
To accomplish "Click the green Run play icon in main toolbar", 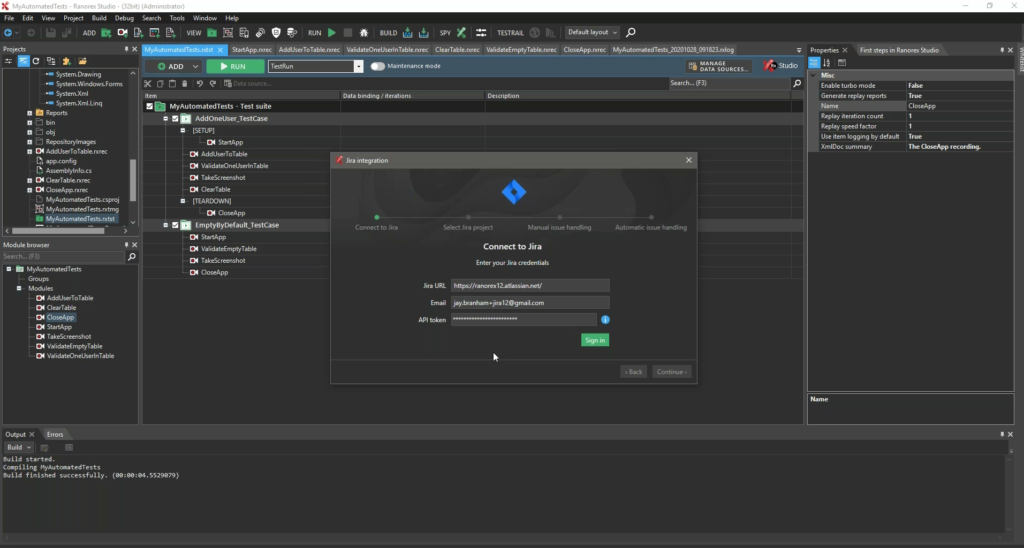I will tap(332, 32).
